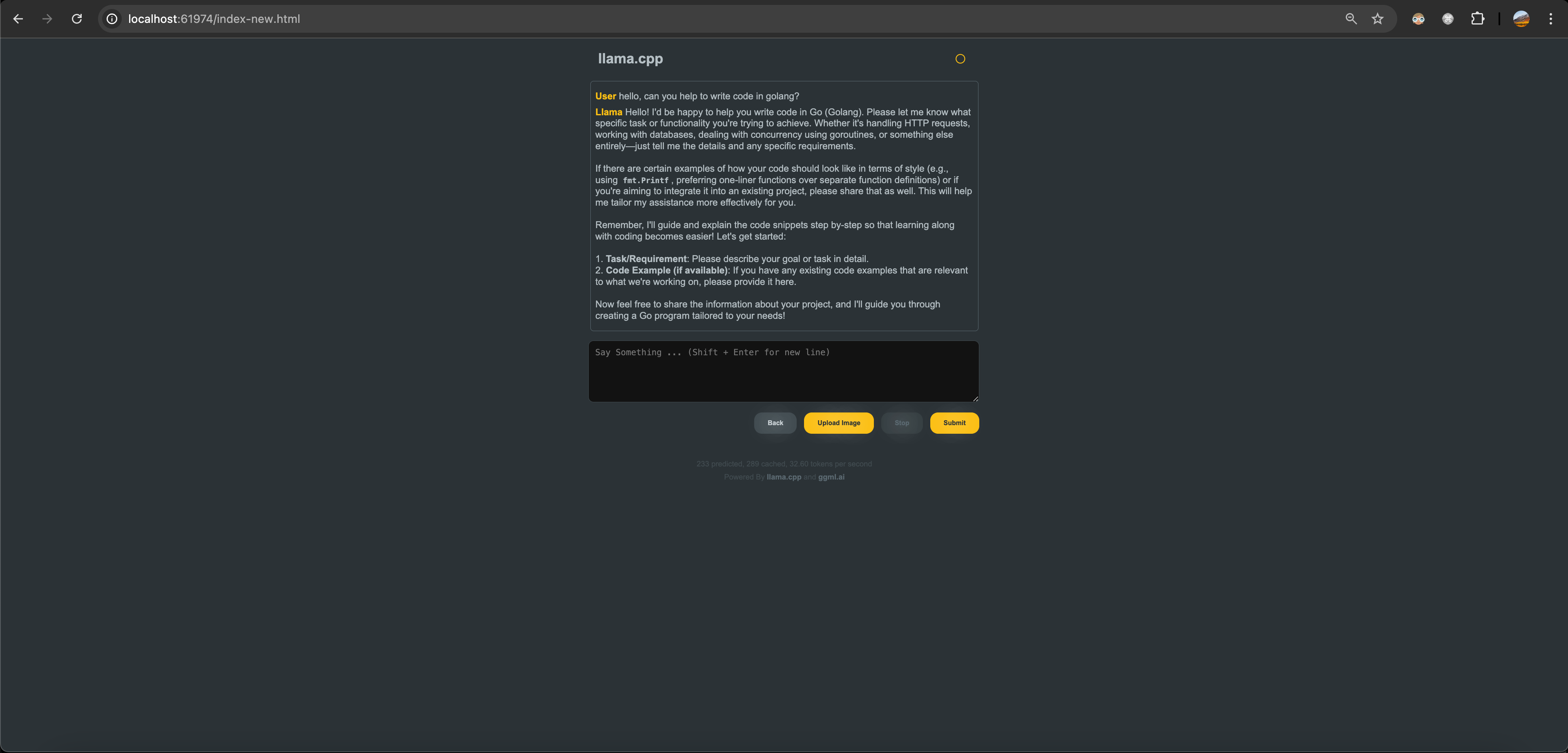
Task: Click the 'Now feel free to share' paragraph
Action: click(x=768, y=310)
